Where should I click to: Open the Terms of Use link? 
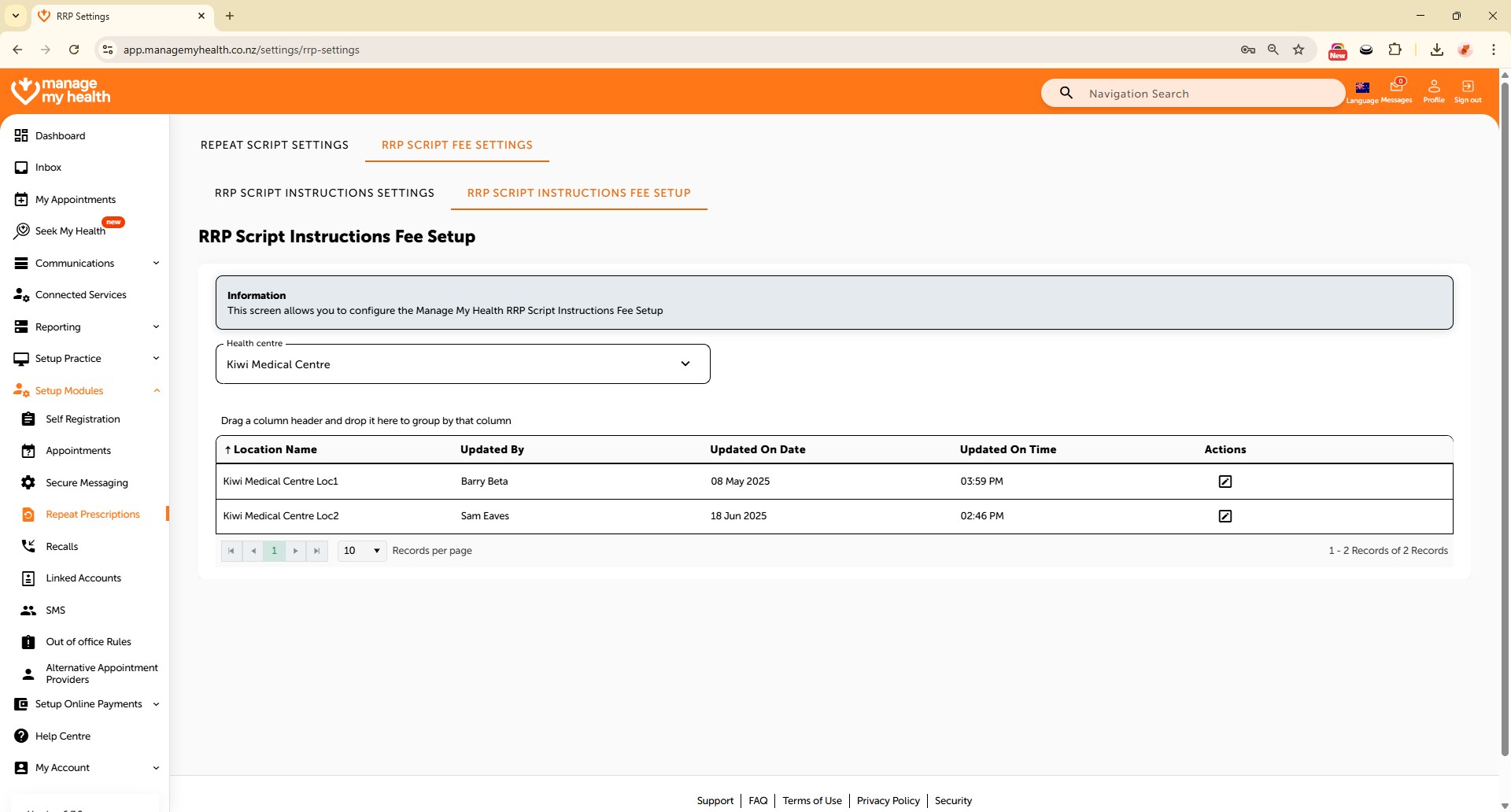[811, 801]
